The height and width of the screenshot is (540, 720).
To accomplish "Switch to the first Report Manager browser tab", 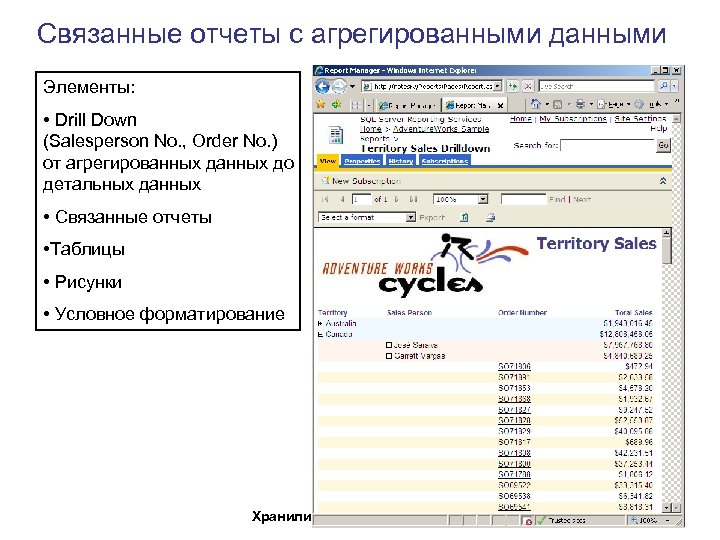I will 407,106.
